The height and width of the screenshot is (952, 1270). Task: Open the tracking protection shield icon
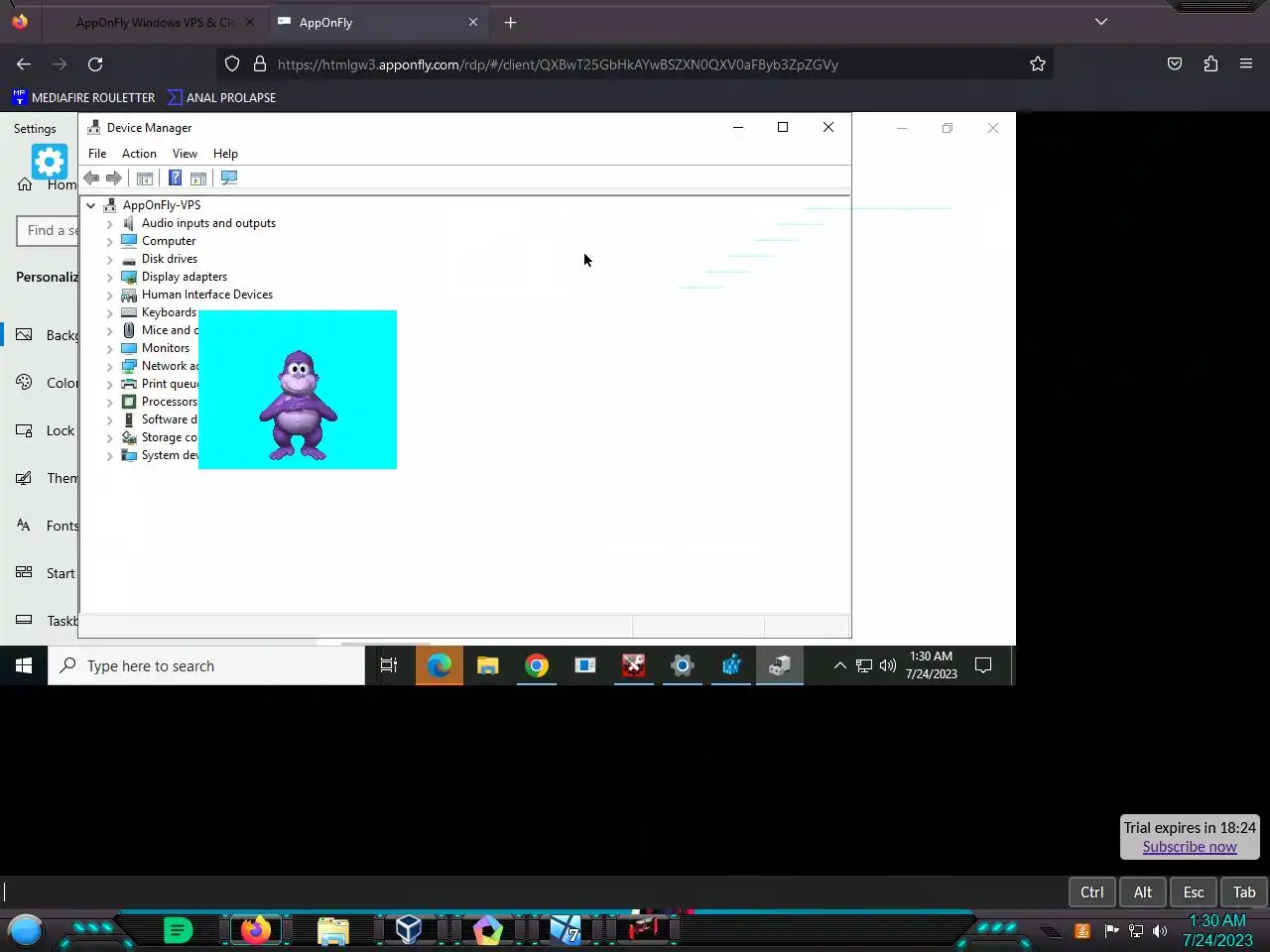(x=232, y=64)
